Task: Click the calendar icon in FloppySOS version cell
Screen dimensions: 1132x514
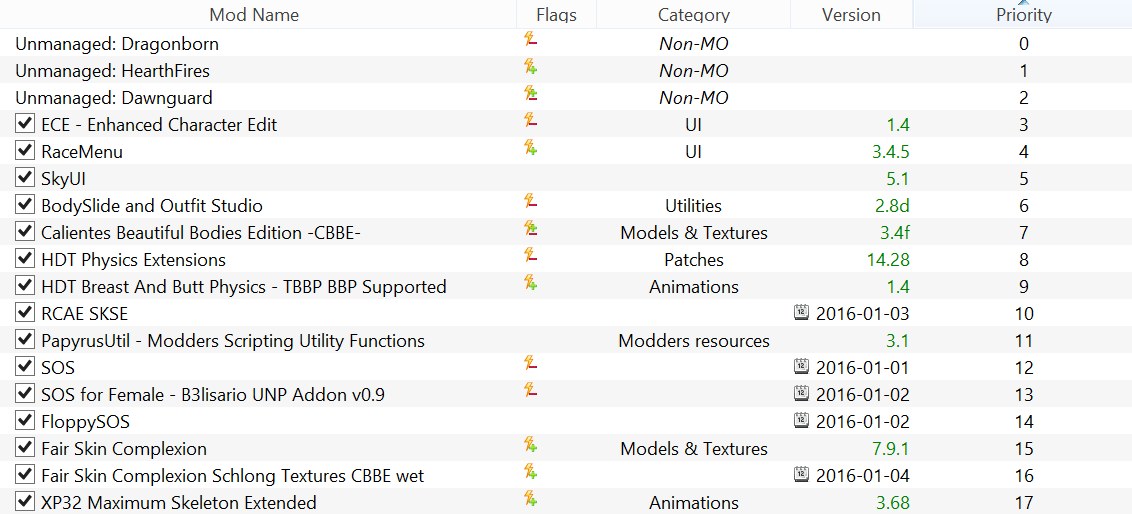Action: [801, 420]
